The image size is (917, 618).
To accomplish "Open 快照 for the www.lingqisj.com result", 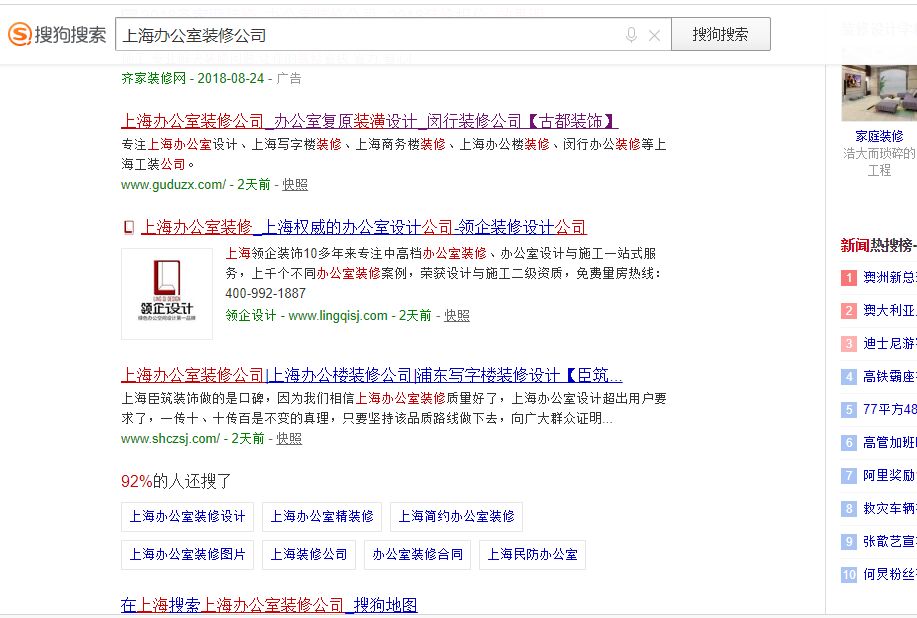I will click(457, 316).
